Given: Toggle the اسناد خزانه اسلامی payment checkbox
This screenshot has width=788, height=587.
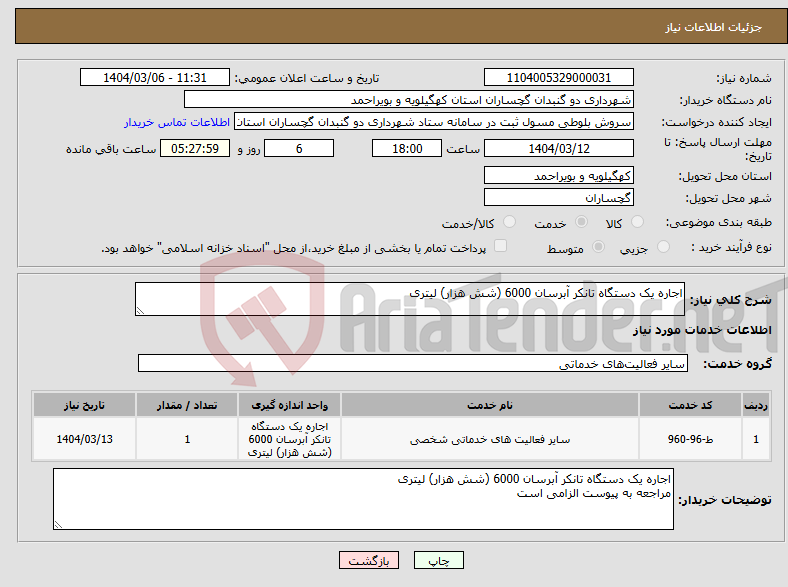Looking at the screenshot, I should coord(500,246).
